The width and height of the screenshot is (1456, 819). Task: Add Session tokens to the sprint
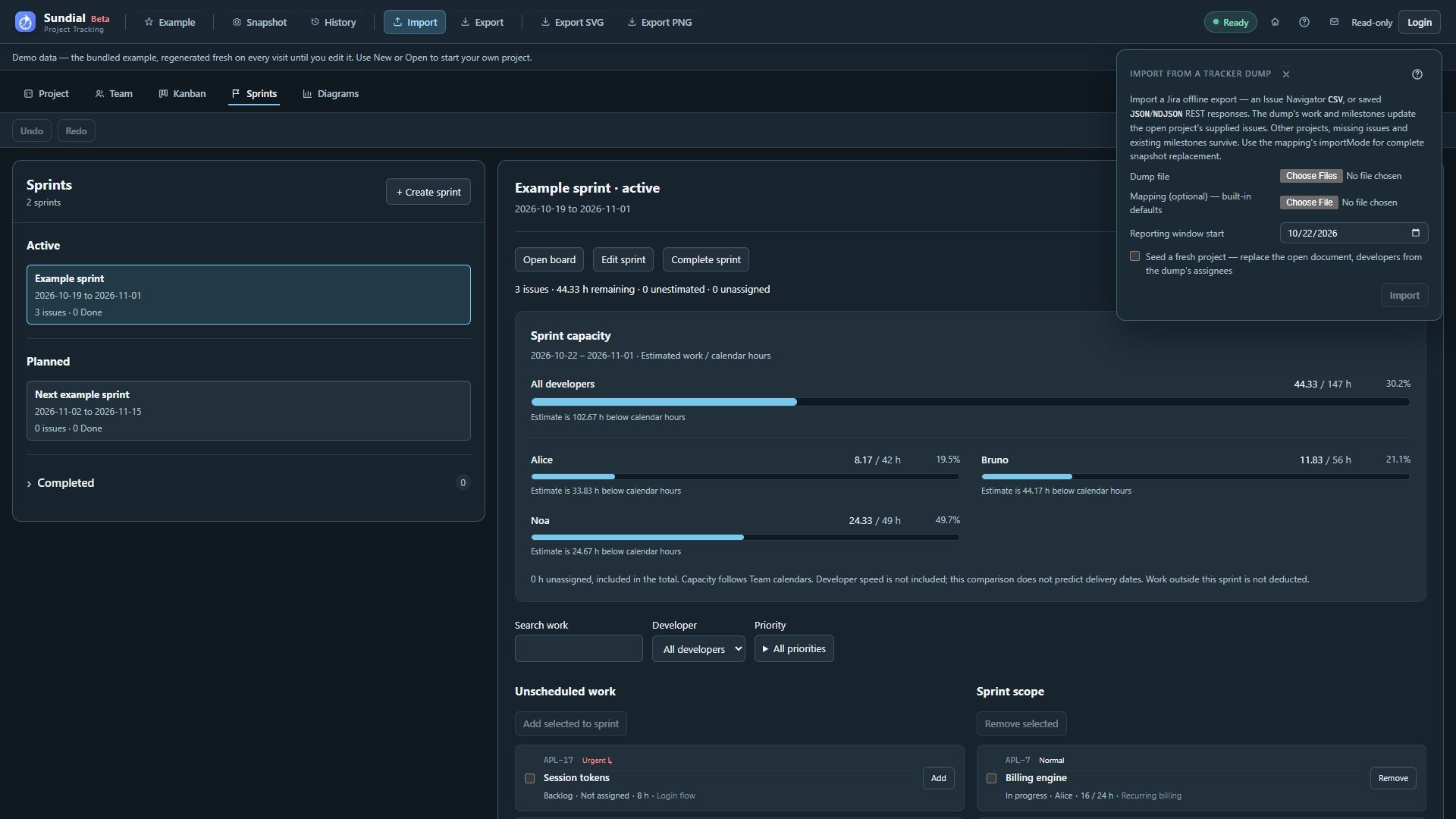tap(938, 778)
